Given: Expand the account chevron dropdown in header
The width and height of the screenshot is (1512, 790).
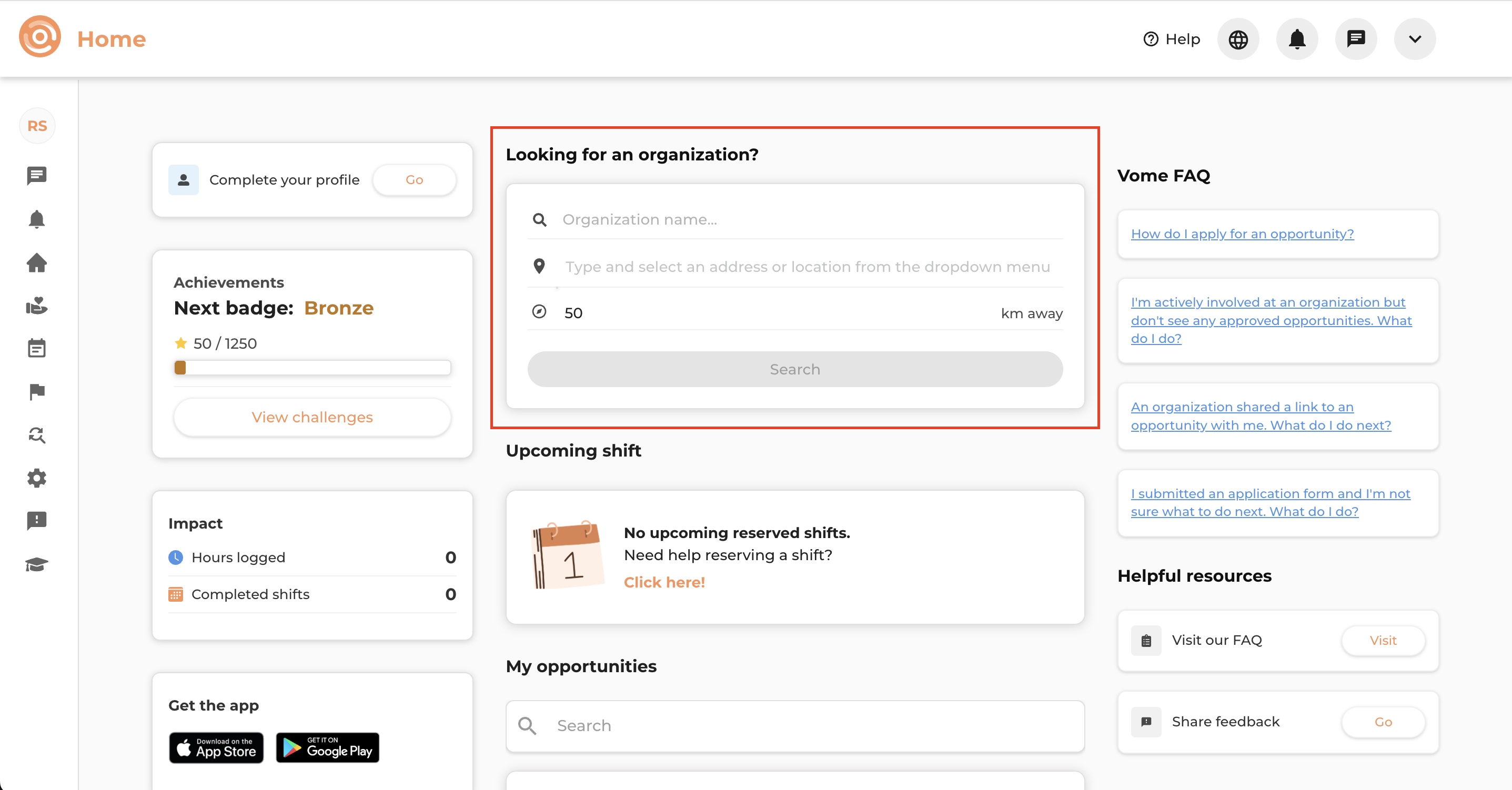Looking at the screenshot, I should pyautogui.click(x=1415, y=39).
